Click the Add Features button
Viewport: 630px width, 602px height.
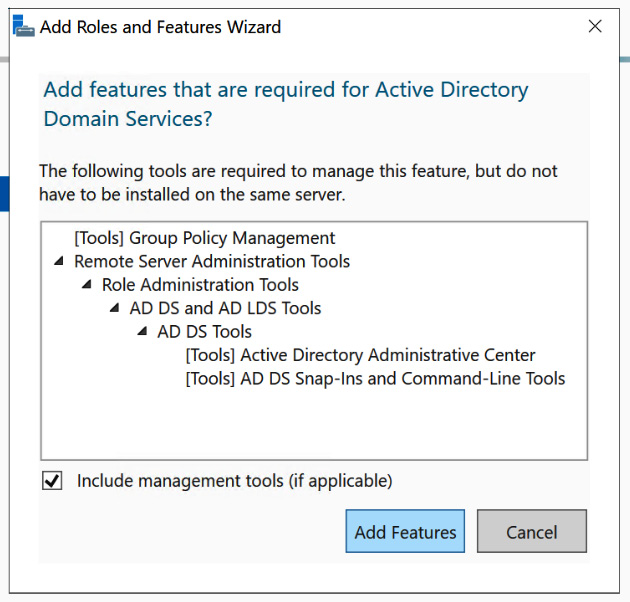[405, 531]
